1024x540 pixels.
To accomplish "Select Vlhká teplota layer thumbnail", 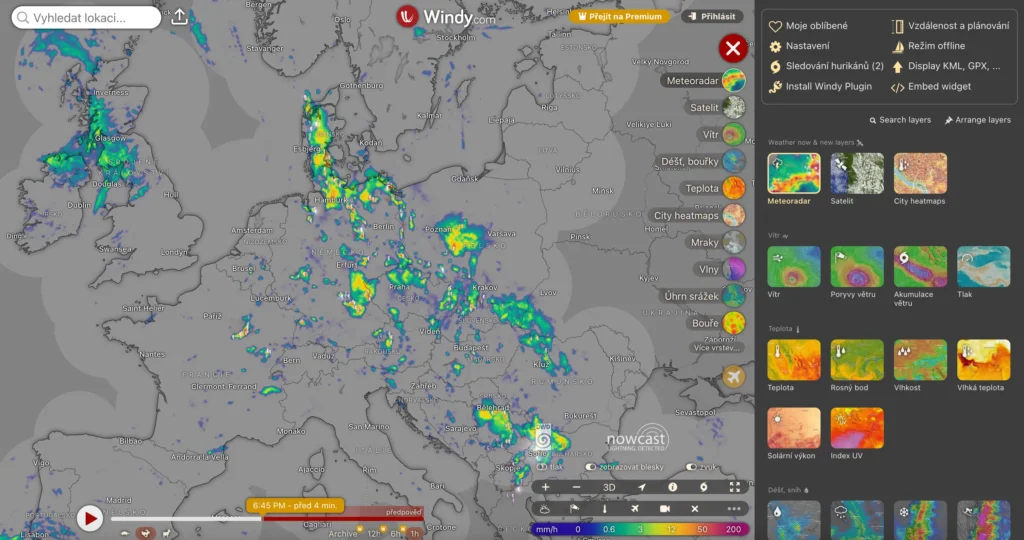I will click(984, 360).
